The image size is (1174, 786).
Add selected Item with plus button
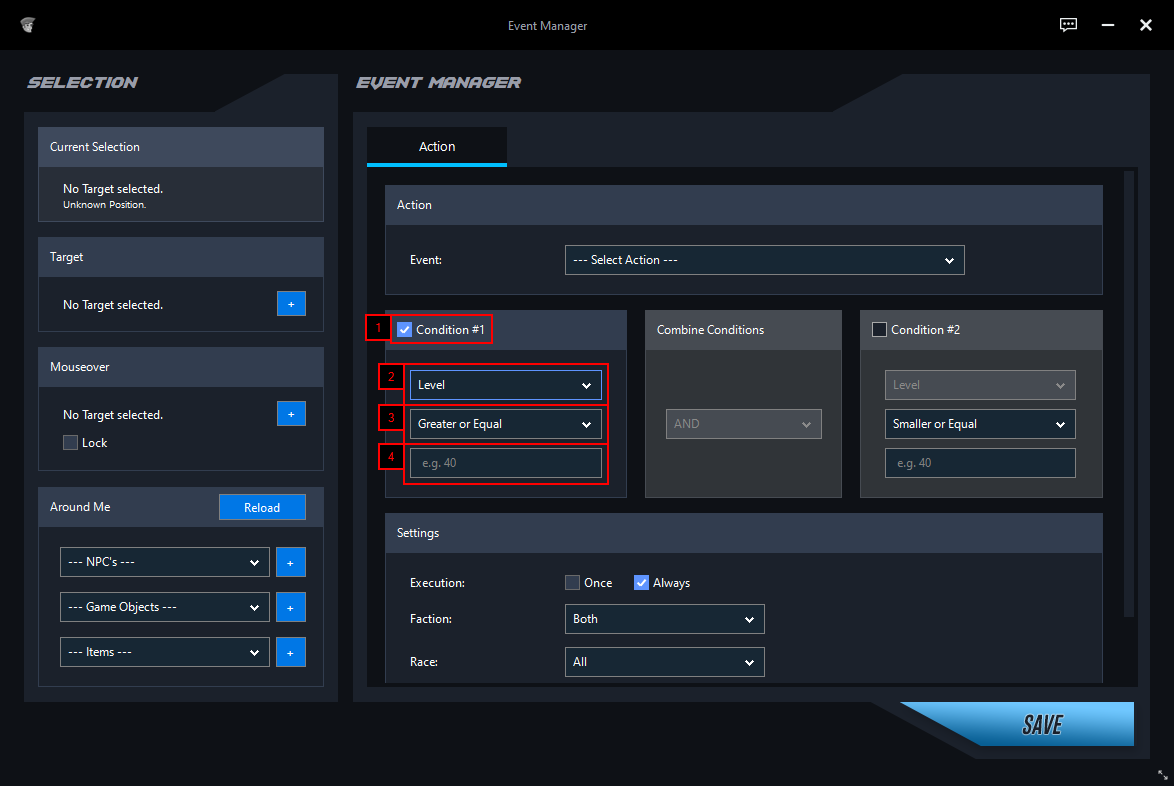coord(291,652)
